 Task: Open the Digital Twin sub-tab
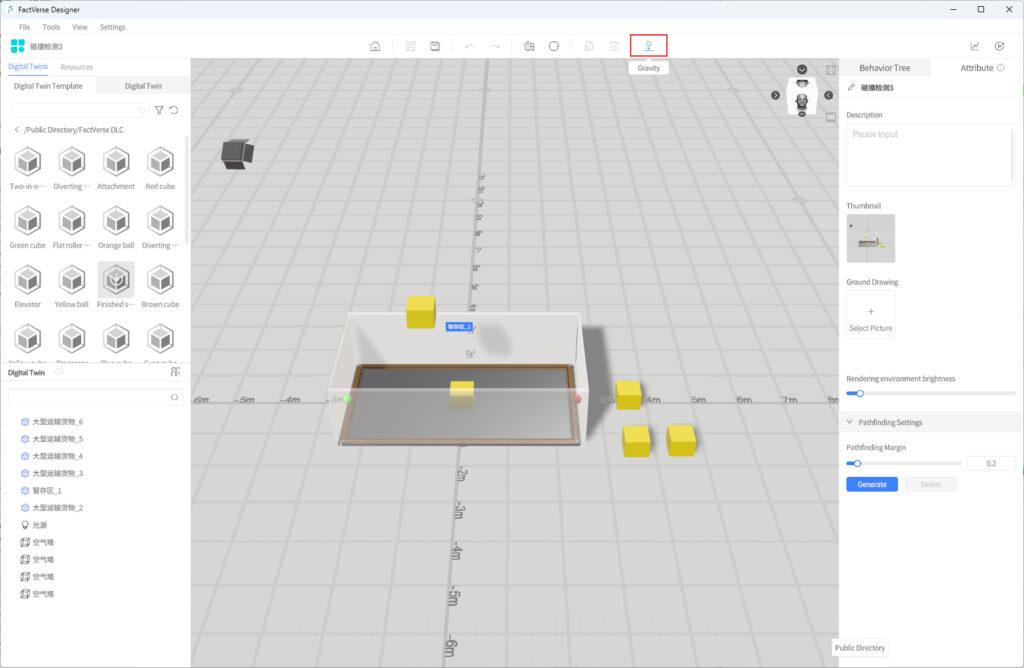click(143, 86)
